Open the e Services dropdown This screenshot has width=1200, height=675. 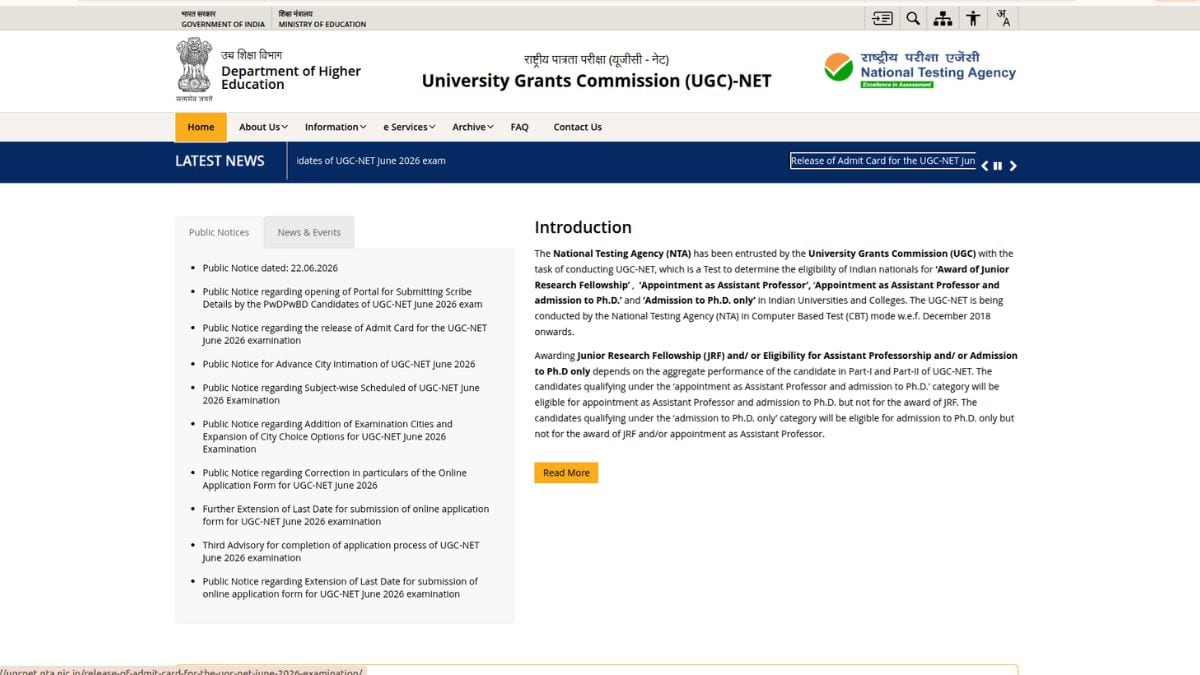[409, 127]
